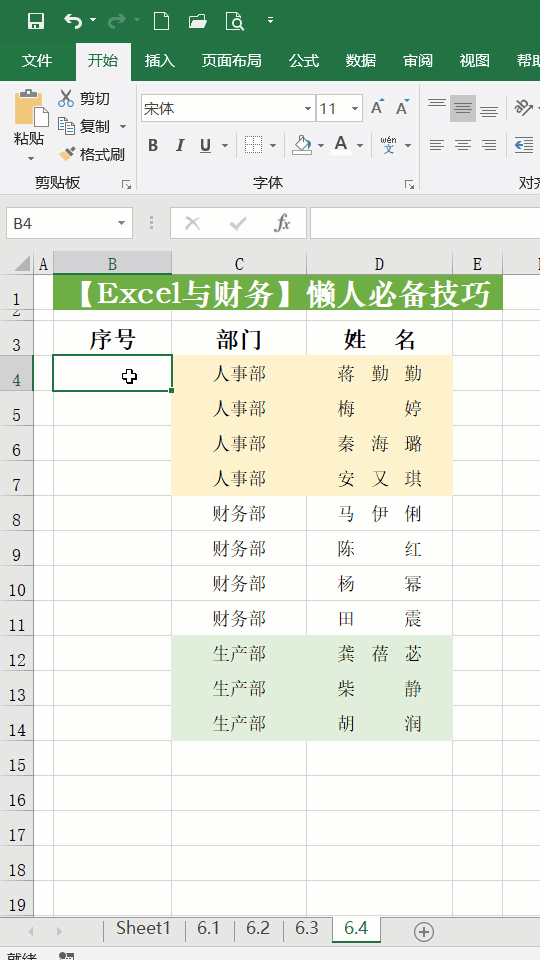This screenshot has height=960, width=540.
Task: Apply cell borders icon
Action: (253, 145)
